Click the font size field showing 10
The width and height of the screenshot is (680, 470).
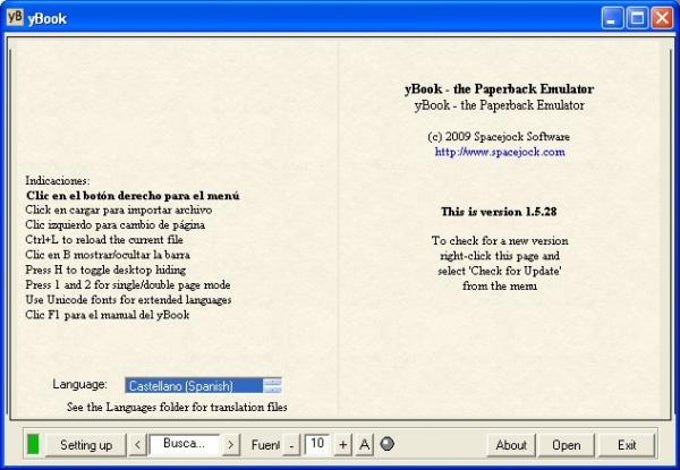(317, 444)
